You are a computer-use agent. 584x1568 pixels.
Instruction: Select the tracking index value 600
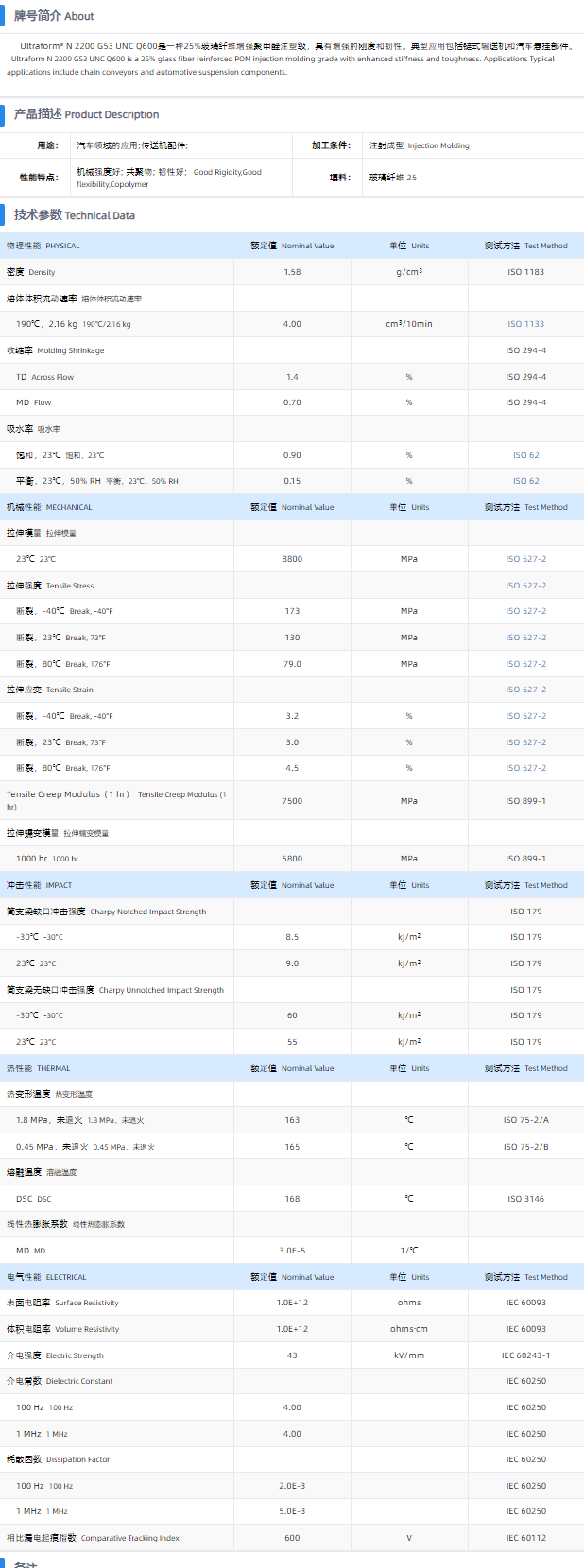tap(292, 1538)
